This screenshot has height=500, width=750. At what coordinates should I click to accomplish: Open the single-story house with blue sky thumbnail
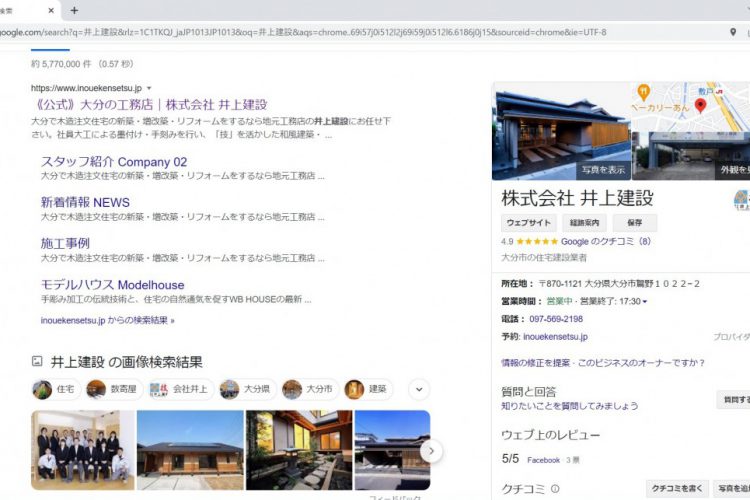(190, 450)
